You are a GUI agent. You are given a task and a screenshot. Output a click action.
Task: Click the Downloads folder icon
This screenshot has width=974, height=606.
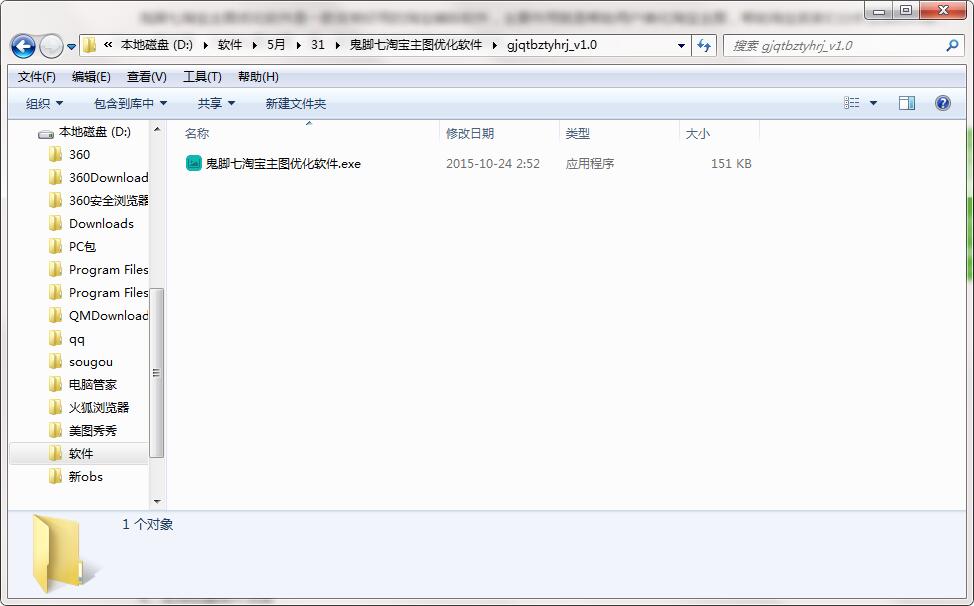click(55, 223)
